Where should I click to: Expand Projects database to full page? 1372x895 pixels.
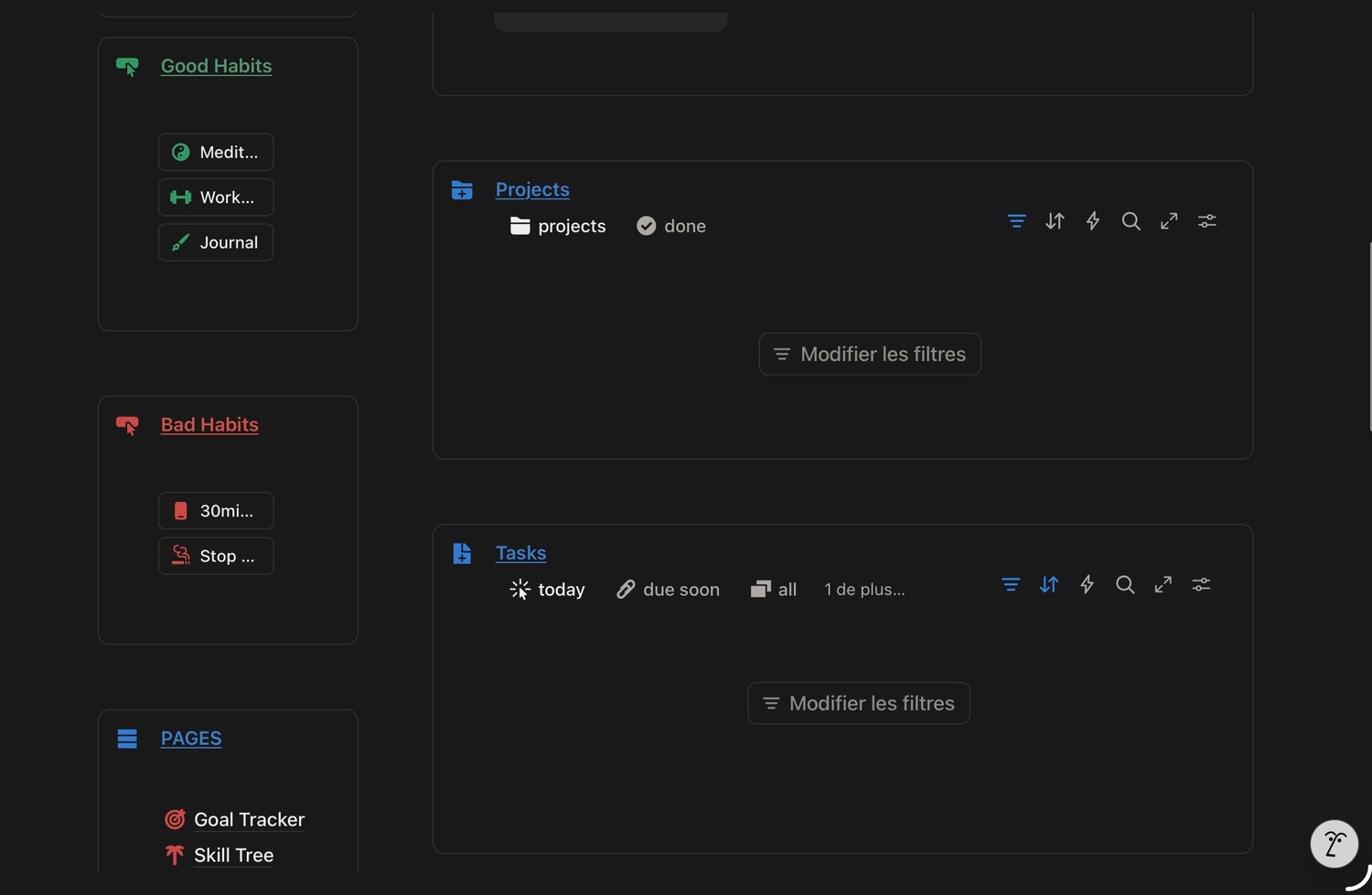[x=1169, y=221]
